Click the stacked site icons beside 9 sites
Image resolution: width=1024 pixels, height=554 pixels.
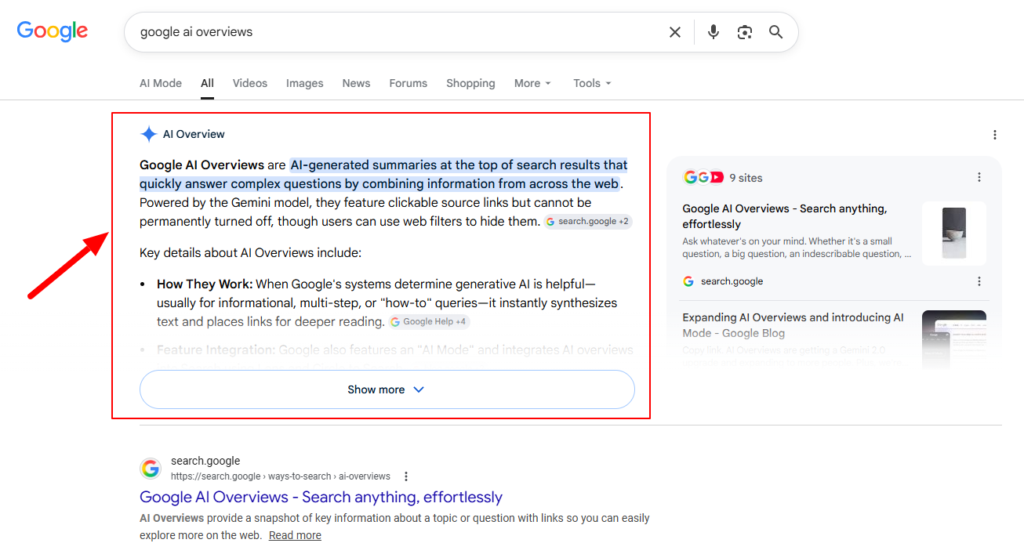click(x=703, y=177)
